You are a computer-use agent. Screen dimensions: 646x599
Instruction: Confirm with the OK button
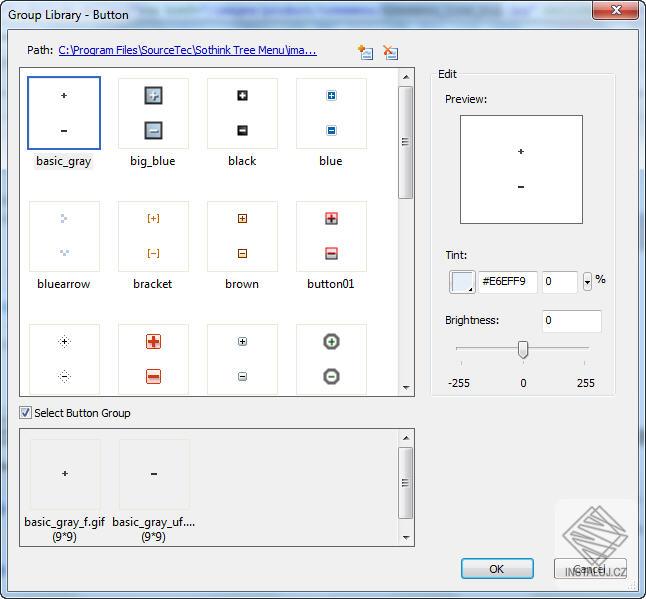(x=497, y=569)
